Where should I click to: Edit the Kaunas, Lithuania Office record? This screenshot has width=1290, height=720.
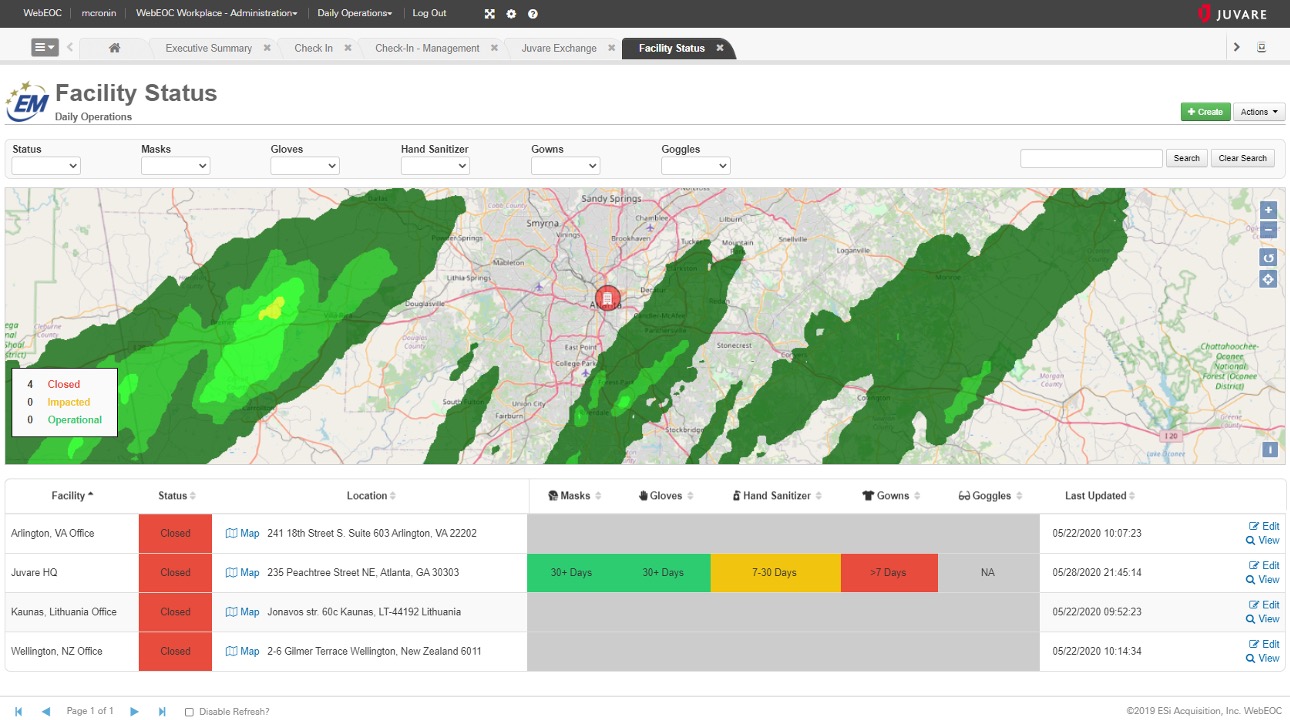point(1264,605)
